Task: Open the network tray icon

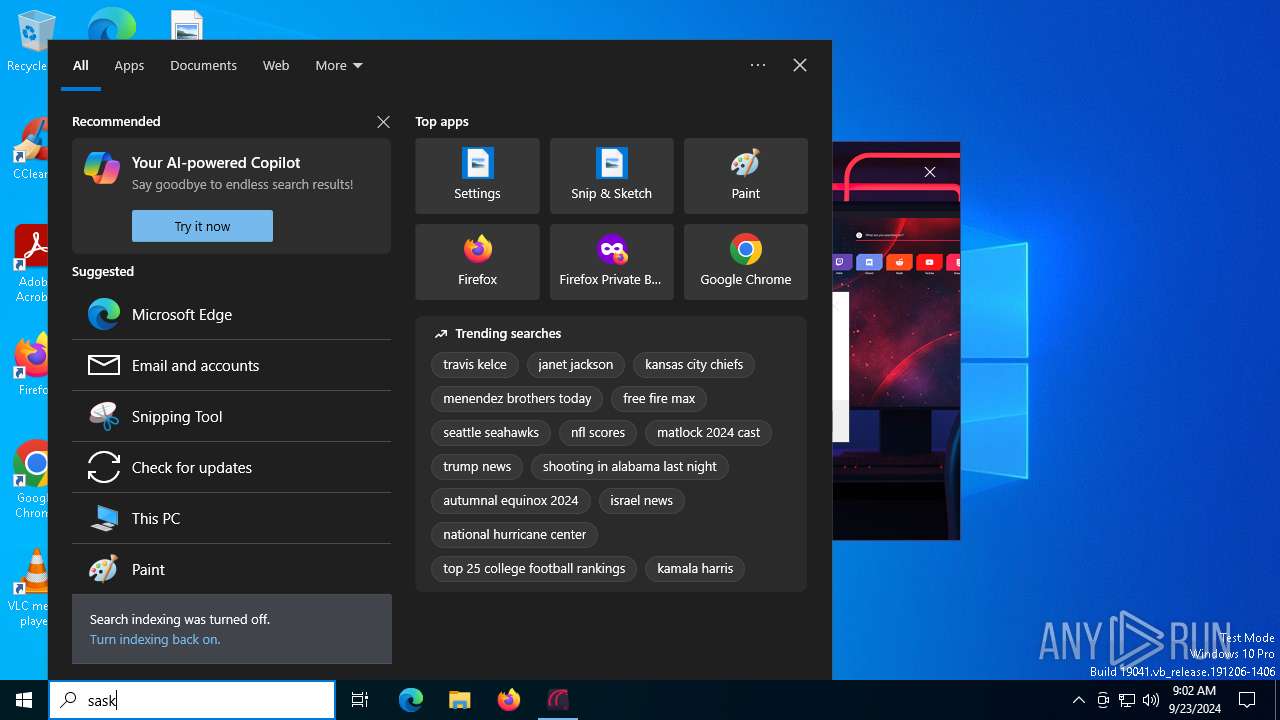Action: coord(1126,700)
